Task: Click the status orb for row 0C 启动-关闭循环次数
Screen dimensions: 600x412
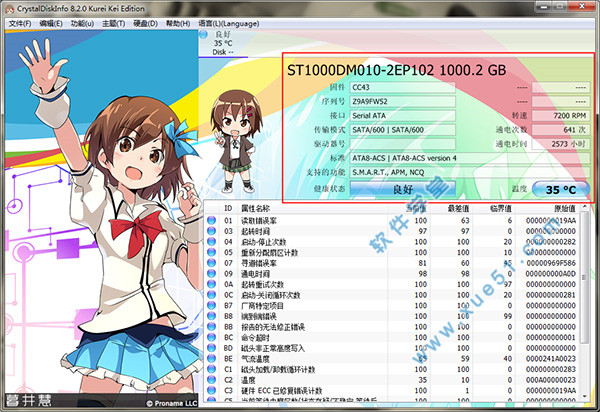Action: [211, 295]
